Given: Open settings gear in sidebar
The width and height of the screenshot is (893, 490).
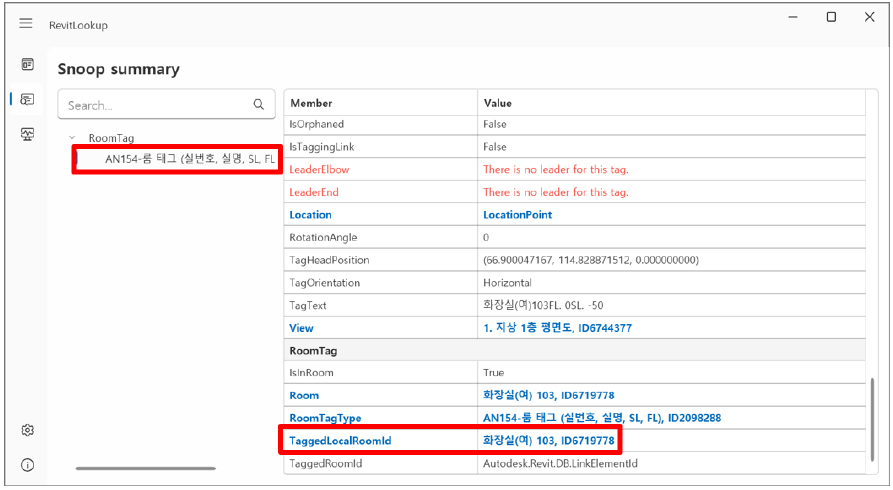Looking at the screenshot, I should coord(27,430).
